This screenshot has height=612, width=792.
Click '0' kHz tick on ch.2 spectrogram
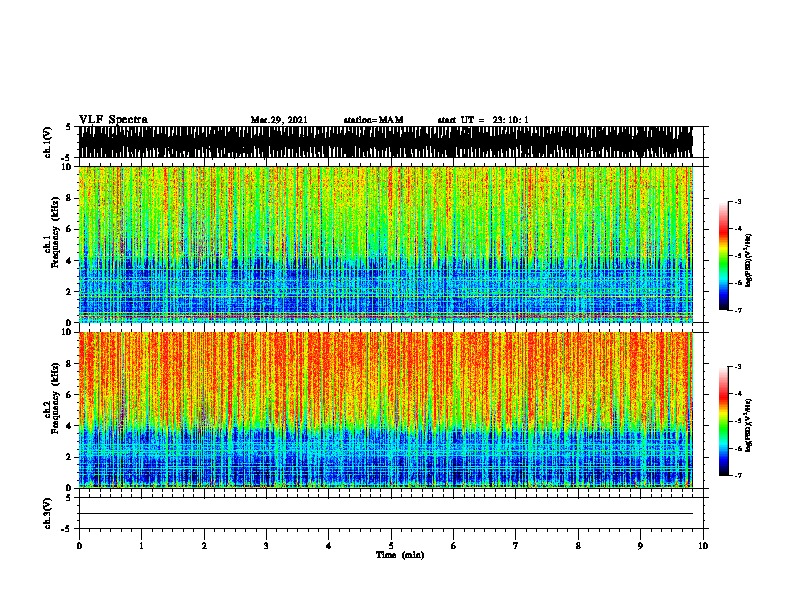pos(70,488)
